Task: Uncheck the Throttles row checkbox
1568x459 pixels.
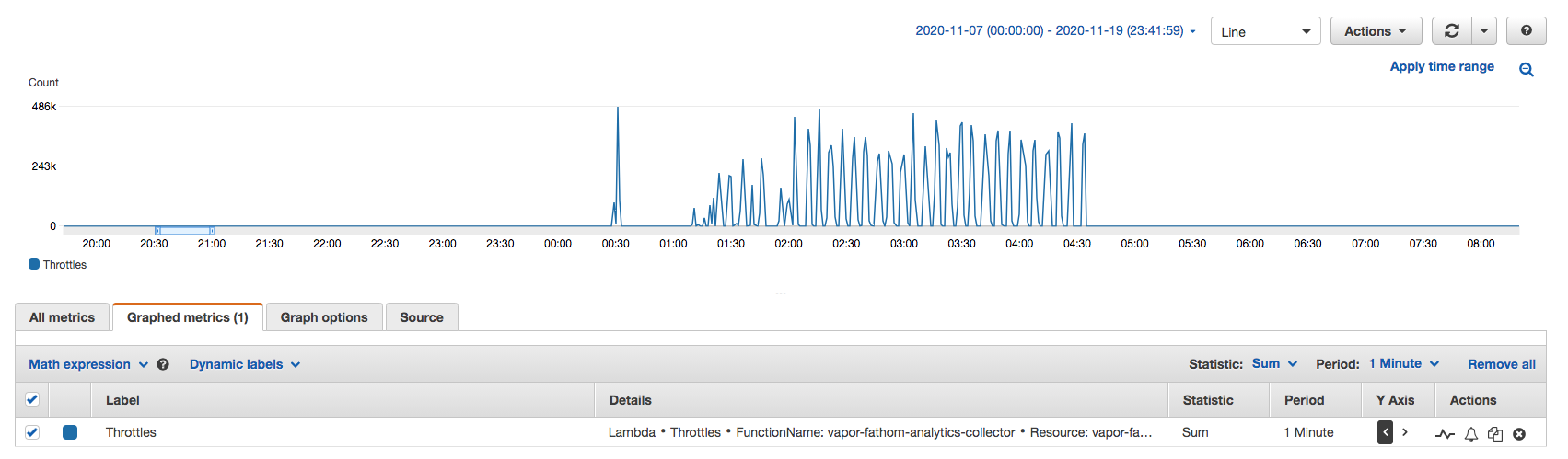Action: (32, 432)
